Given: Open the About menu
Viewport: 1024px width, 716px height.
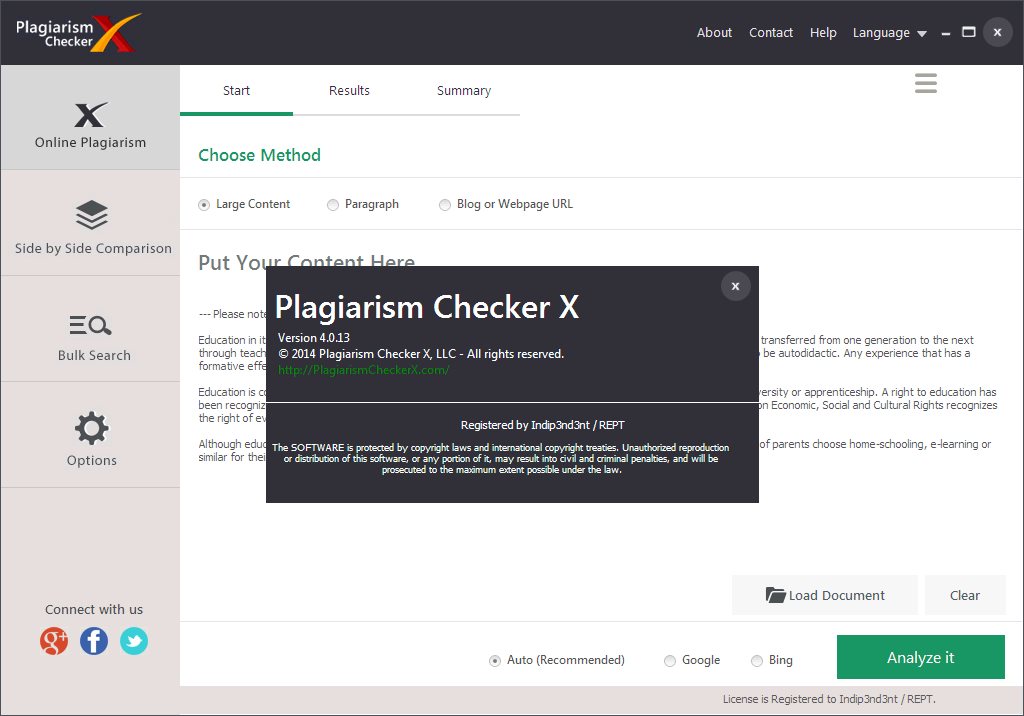Looking at the screenshot, I should (714, 33).
